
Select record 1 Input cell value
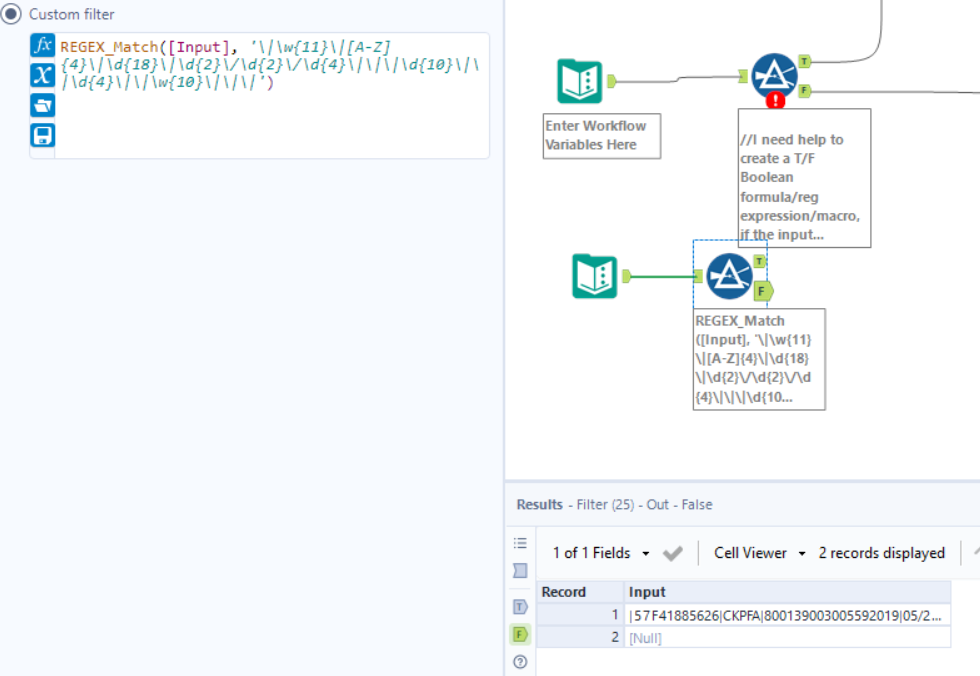pyautogui.click(x=788, y=615)
